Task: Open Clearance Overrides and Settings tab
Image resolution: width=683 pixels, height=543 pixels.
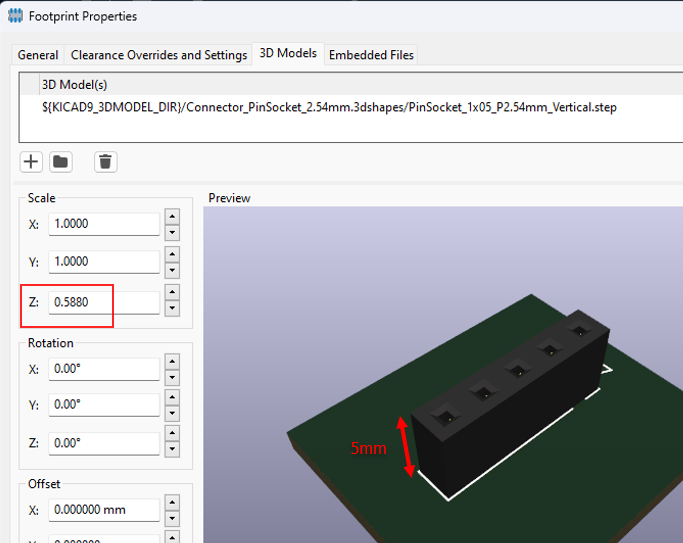Action: pyautogui.click(x=159, y=55)
